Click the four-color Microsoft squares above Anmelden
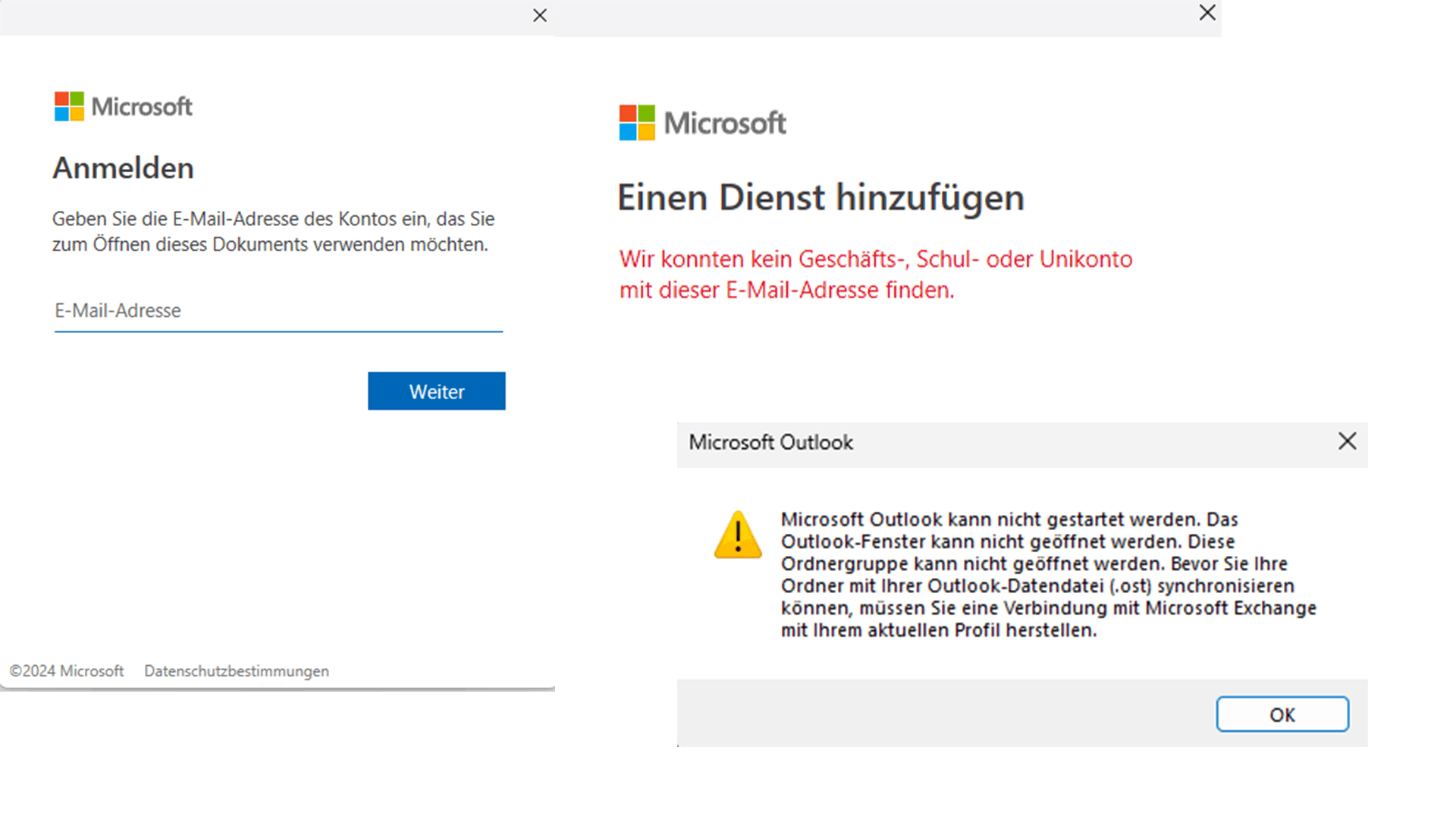 pyautogui.click(x=69, y=106)
